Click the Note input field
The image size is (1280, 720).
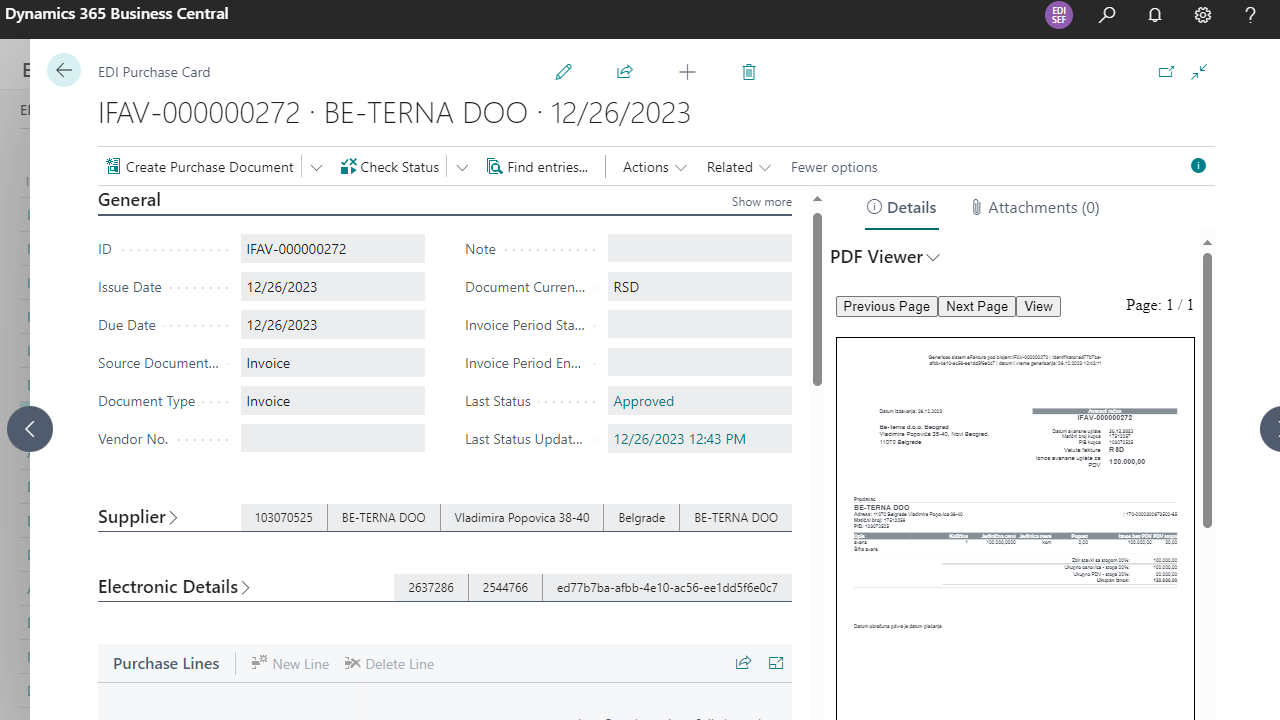[x=699, y=249]
